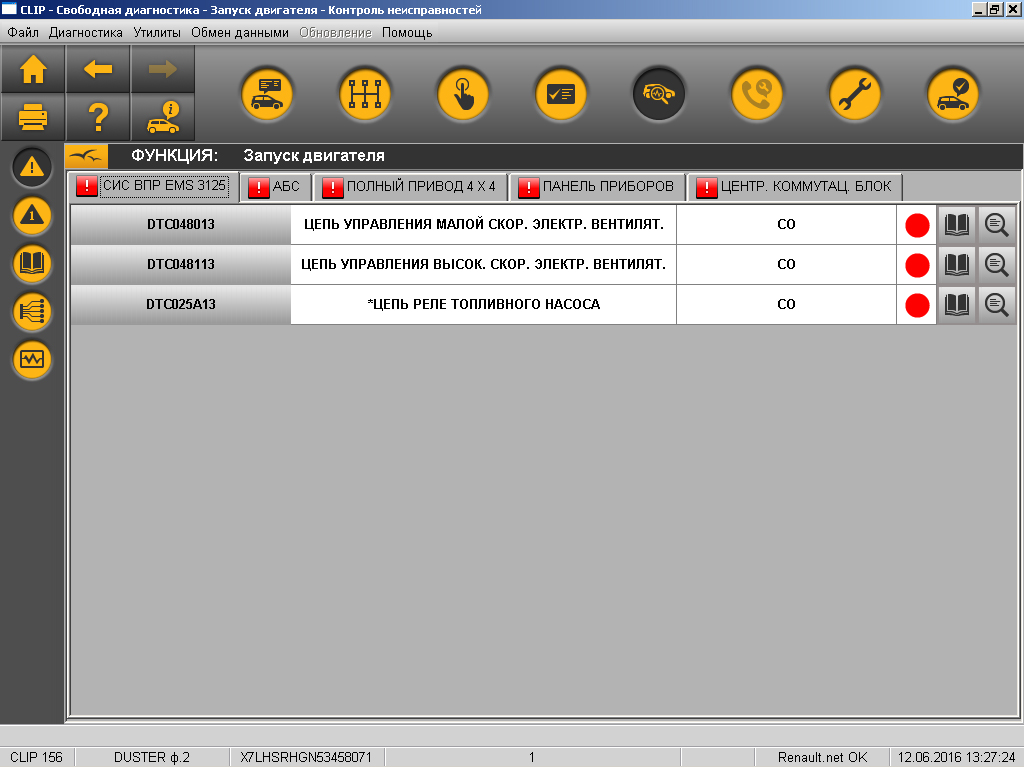The image size is (1024, 768).
Task: Click the CLIP 156 status bar entry
Action: point(37,758)
